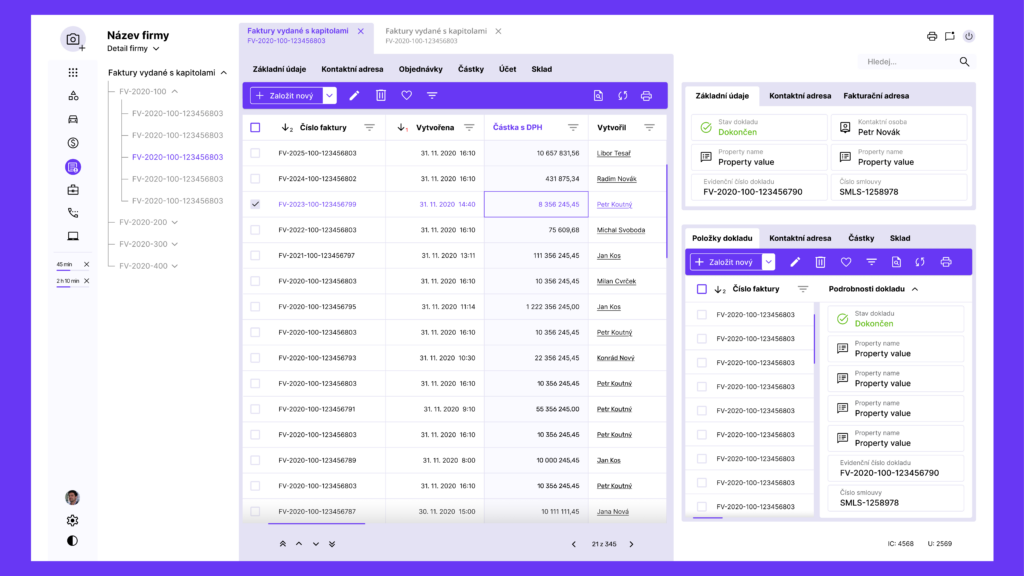Expand the FV-2020-200 tree node
This screenshot has width=1024, height=576.
[174, 222]
